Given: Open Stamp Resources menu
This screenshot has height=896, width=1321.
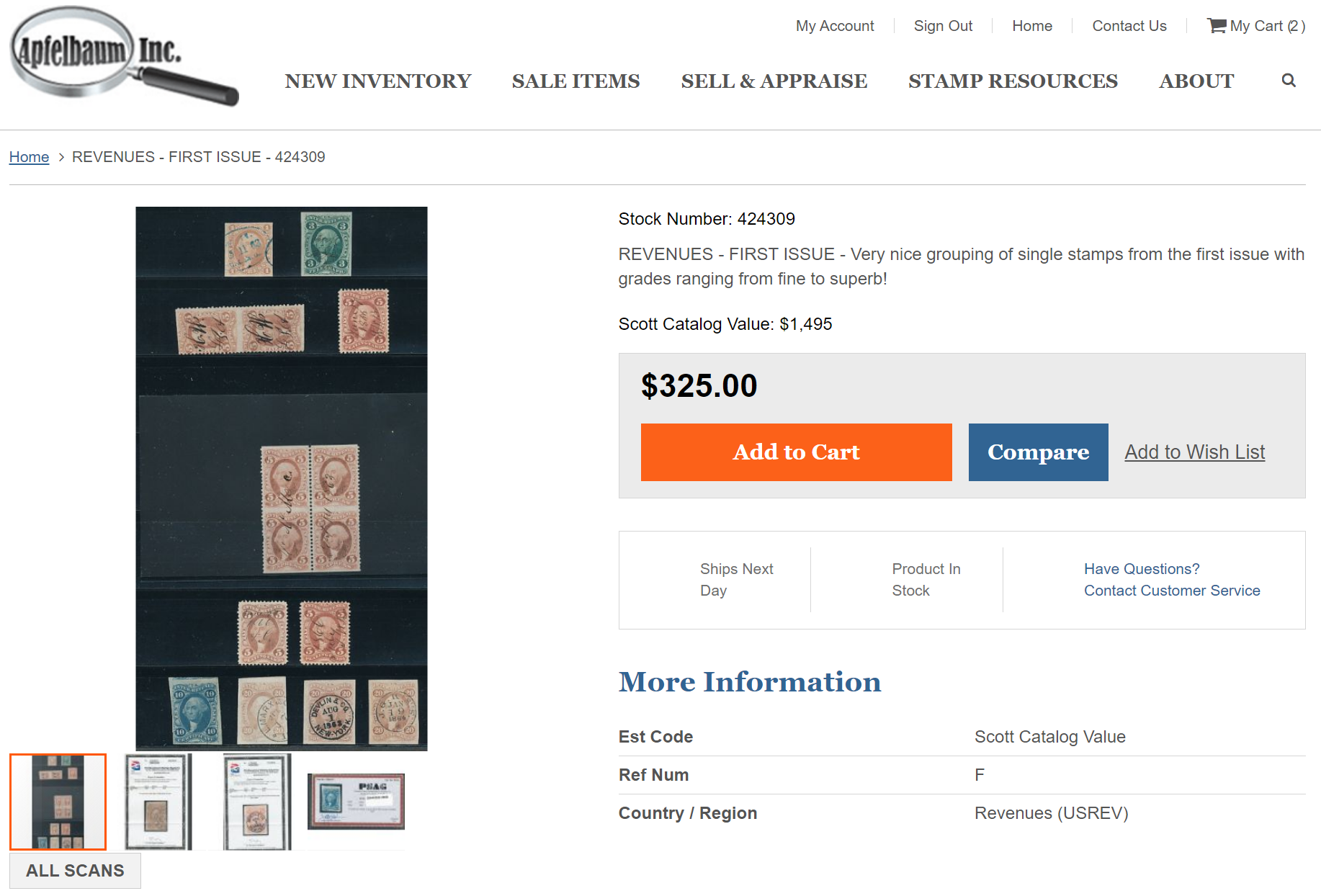Looking at the screenshot, I should click(x=1013, y=81).
